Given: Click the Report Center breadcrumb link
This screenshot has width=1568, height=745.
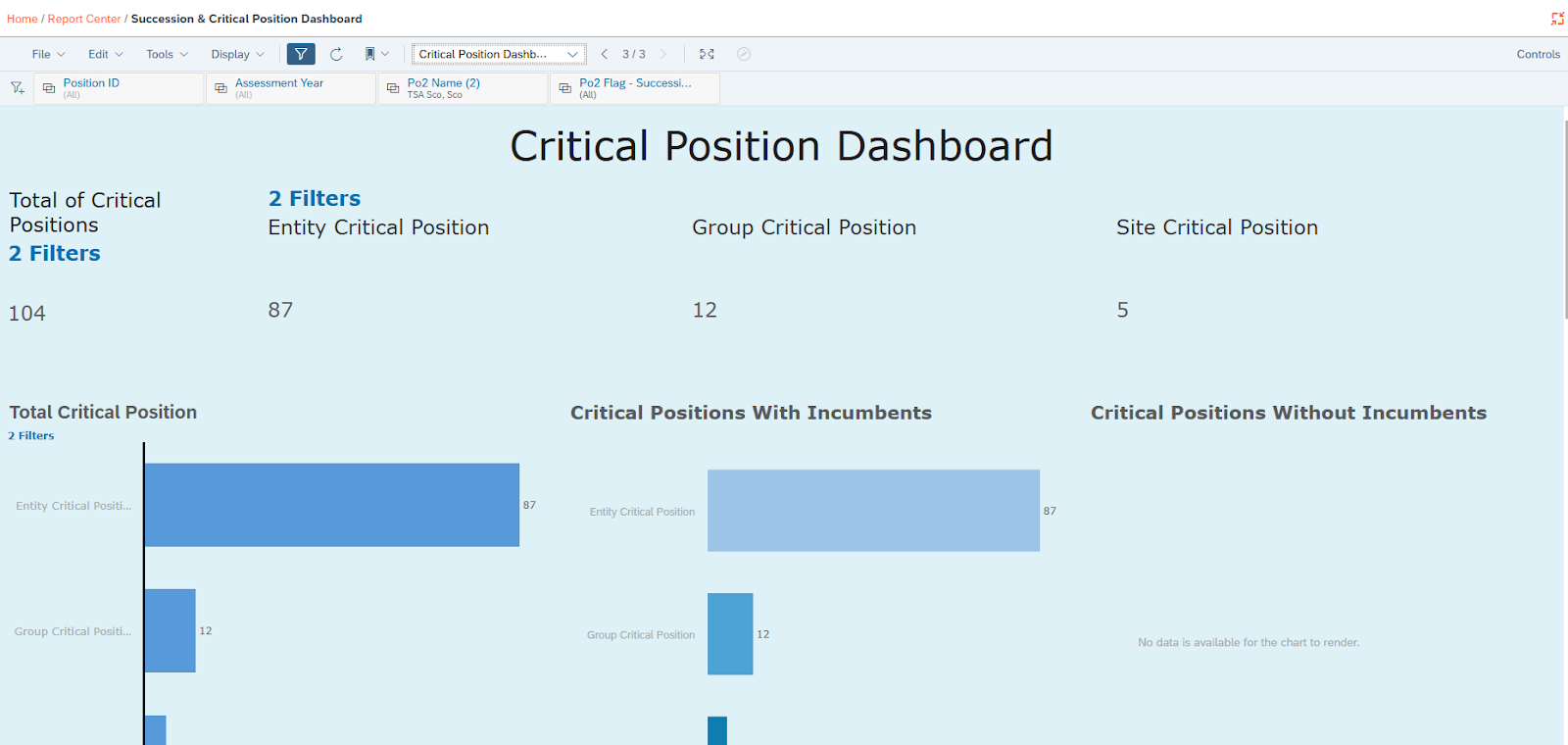Looking at the screenshot, I should 84,19.
